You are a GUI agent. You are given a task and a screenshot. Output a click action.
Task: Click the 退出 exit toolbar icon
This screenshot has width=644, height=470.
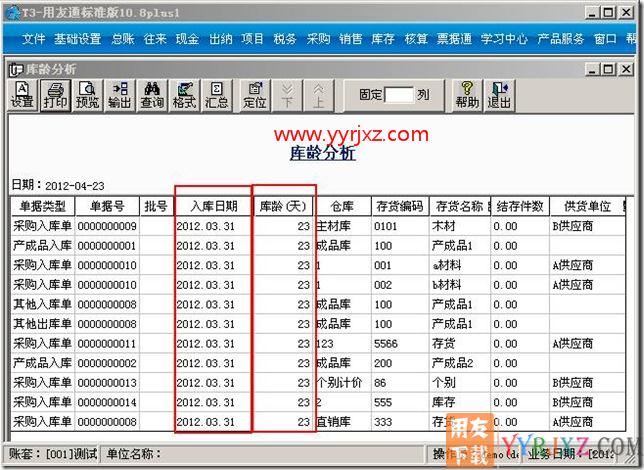tap(499, 95)
